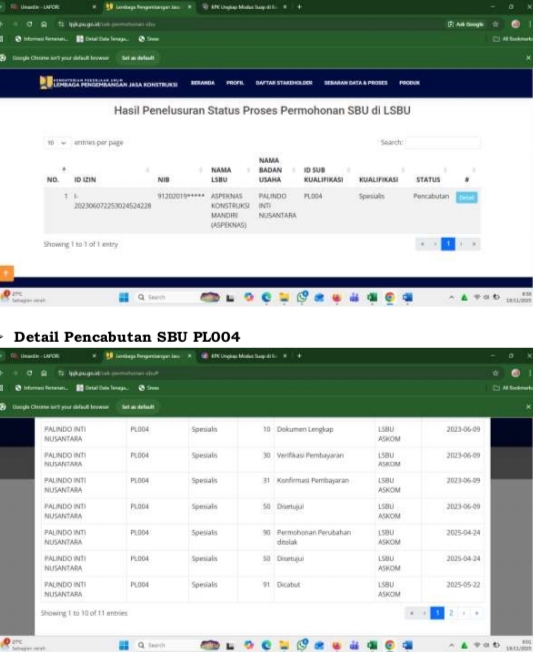Click home icon in lower browser window
The image size is (533, 652).
(44, 373)
